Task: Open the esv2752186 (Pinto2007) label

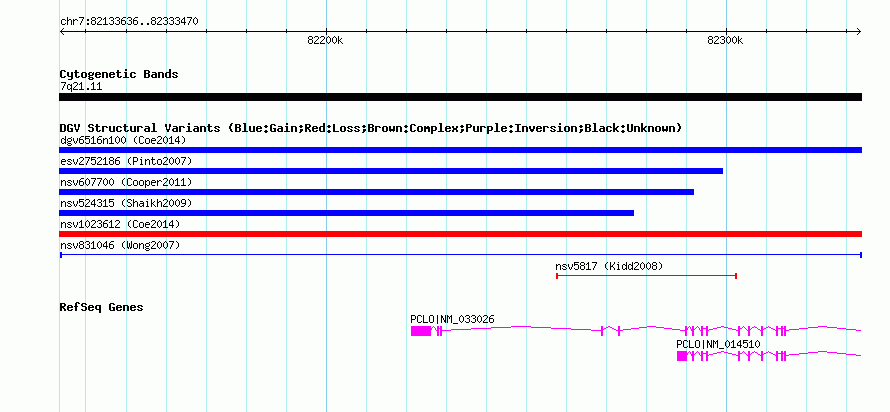Action: (126, 161)
